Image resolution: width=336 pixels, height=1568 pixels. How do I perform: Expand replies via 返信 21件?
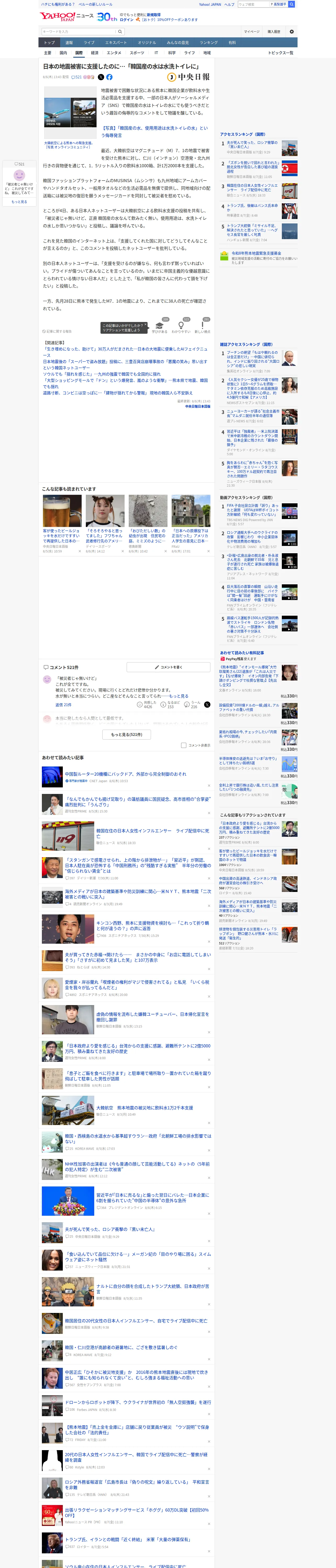tap(63, 705)
